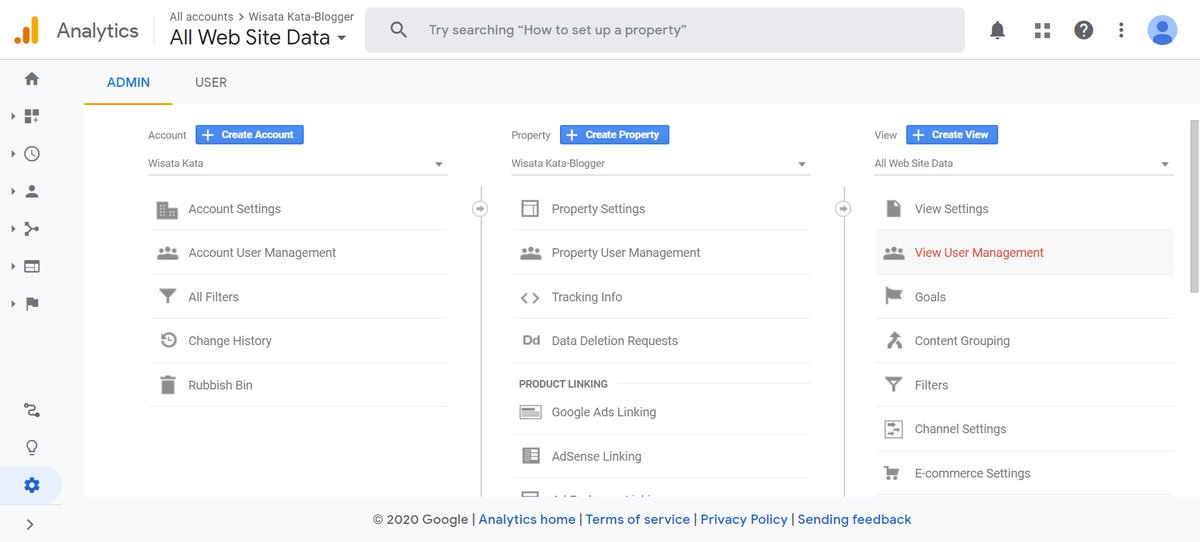Expand the Customisation sidebar section arrow
Image resolution: width=1200 pixels, height=542 pixels.
pyautogui.click(x=13, y=116)
